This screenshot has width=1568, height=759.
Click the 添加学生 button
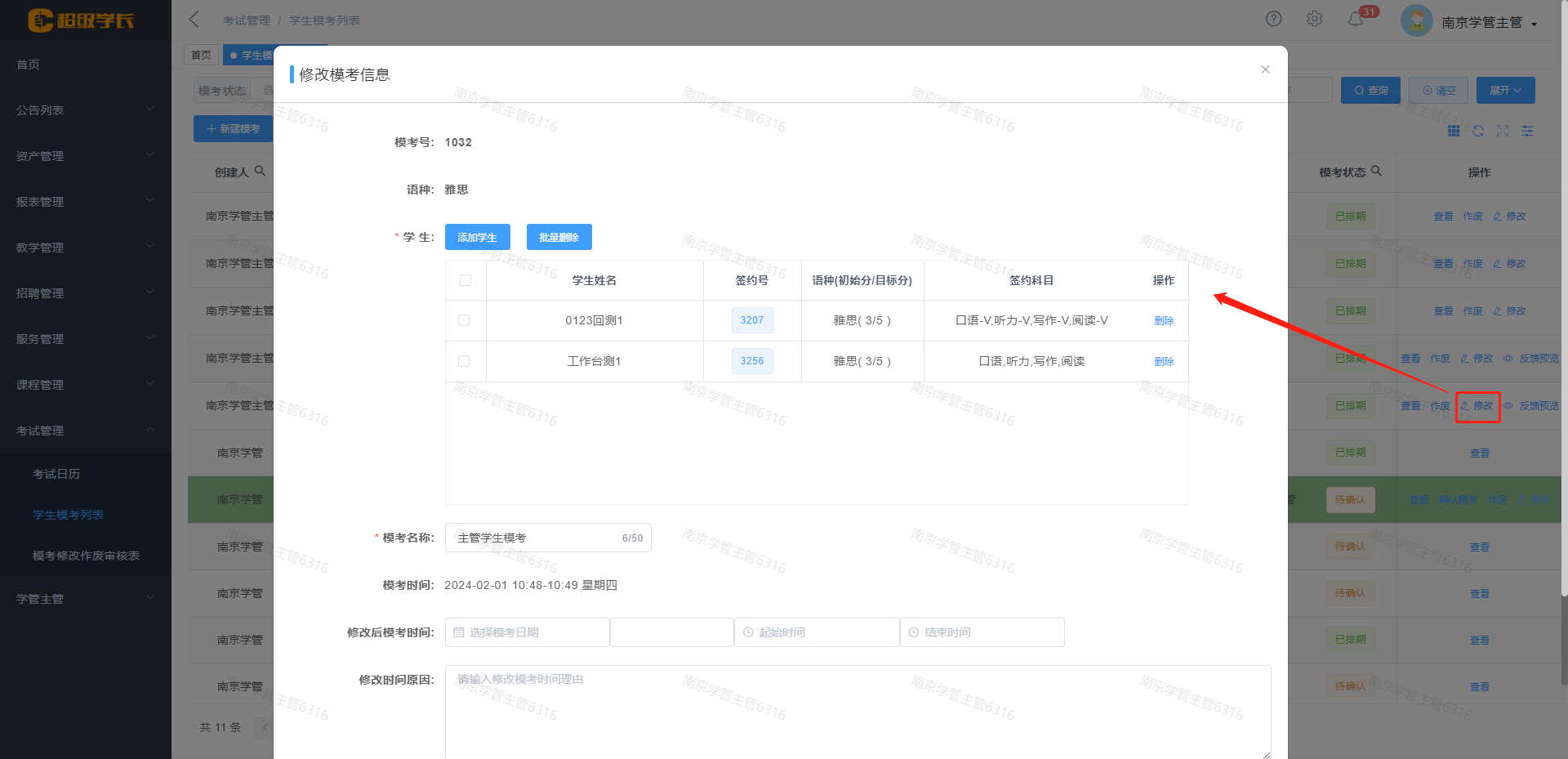tap(477, 237)
